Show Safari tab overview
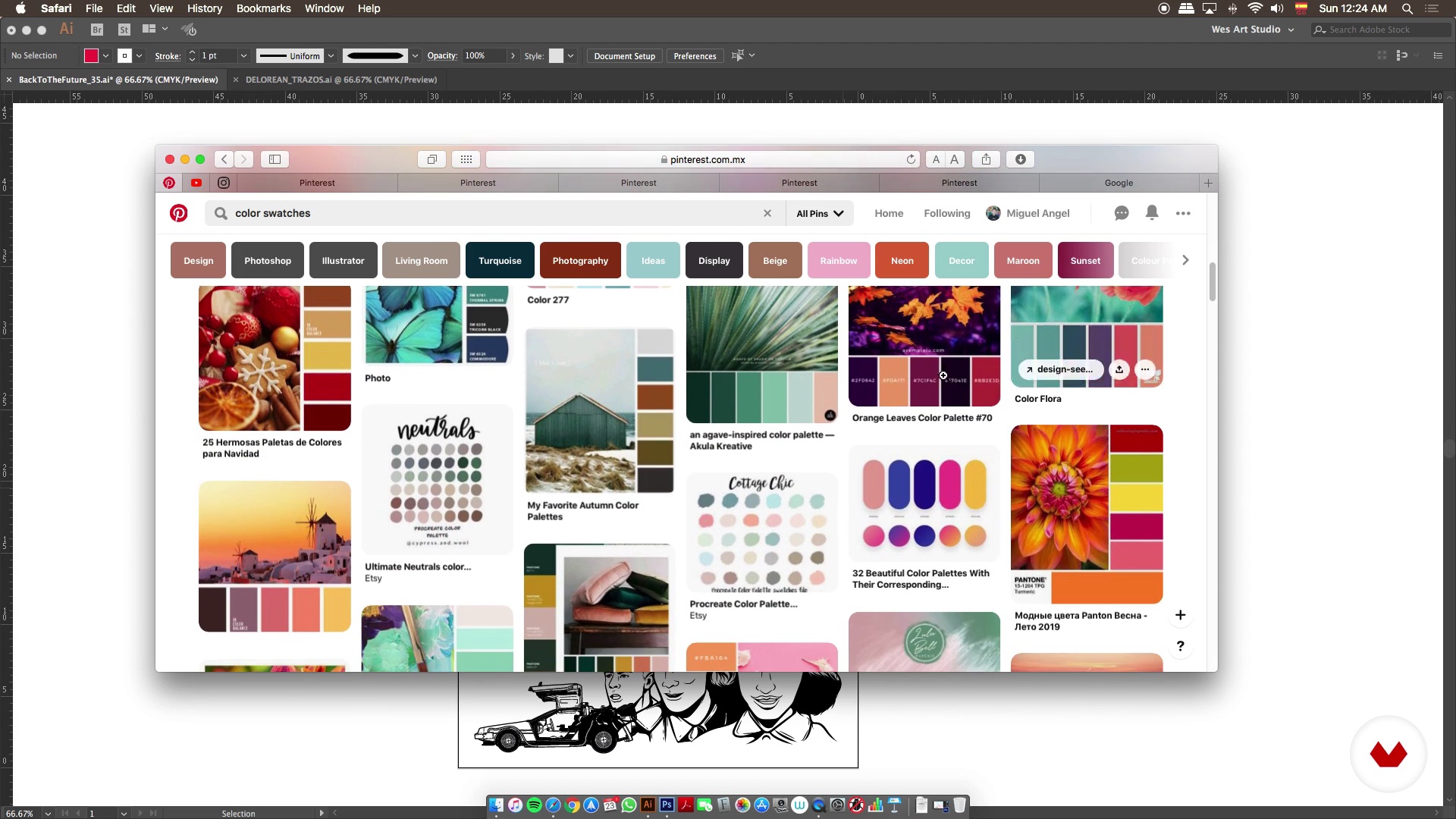The image size is (1456, 819). tap(431, 159)
